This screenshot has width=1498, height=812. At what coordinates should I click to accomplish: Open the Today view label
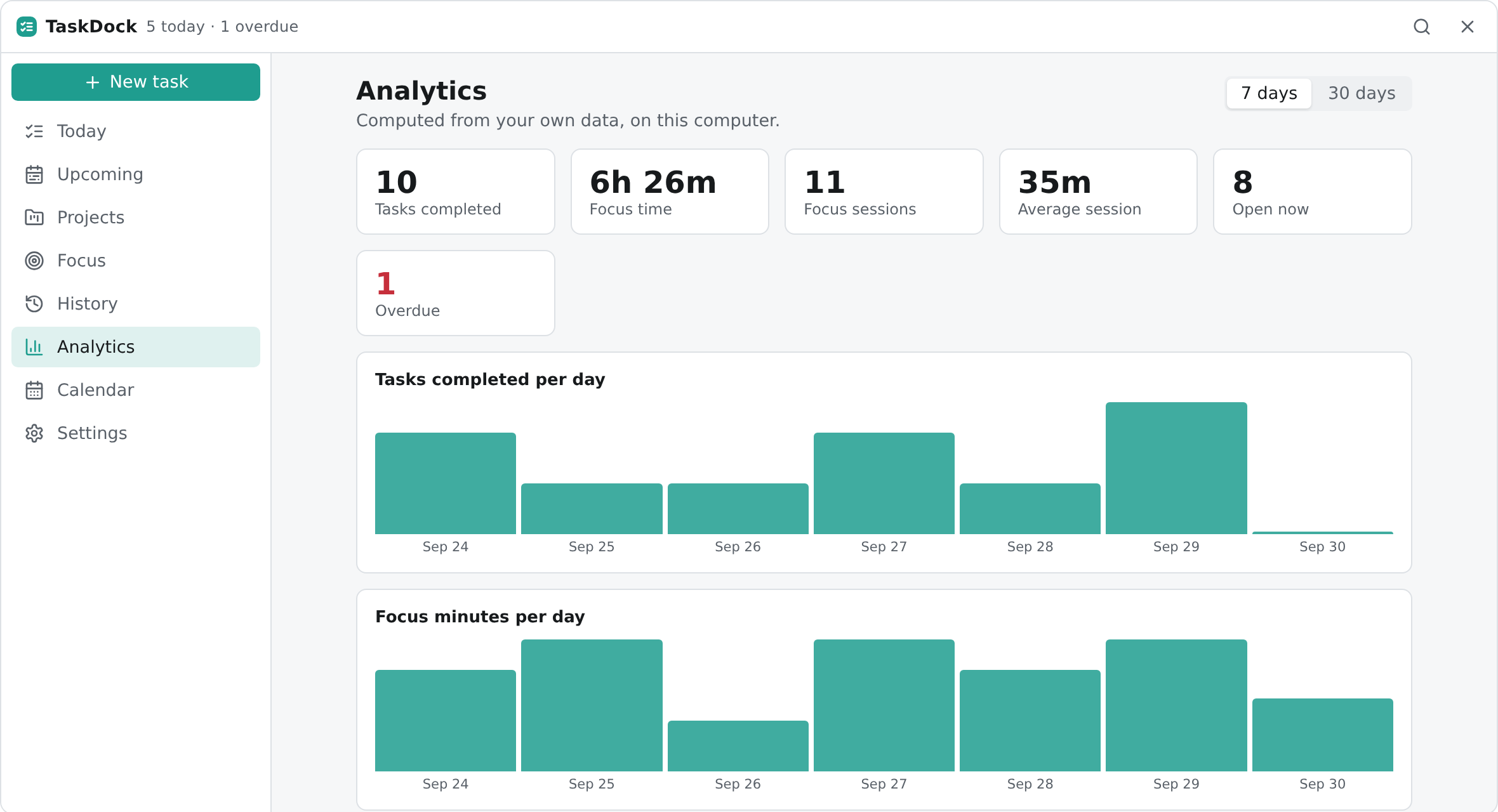pos(82,131)
